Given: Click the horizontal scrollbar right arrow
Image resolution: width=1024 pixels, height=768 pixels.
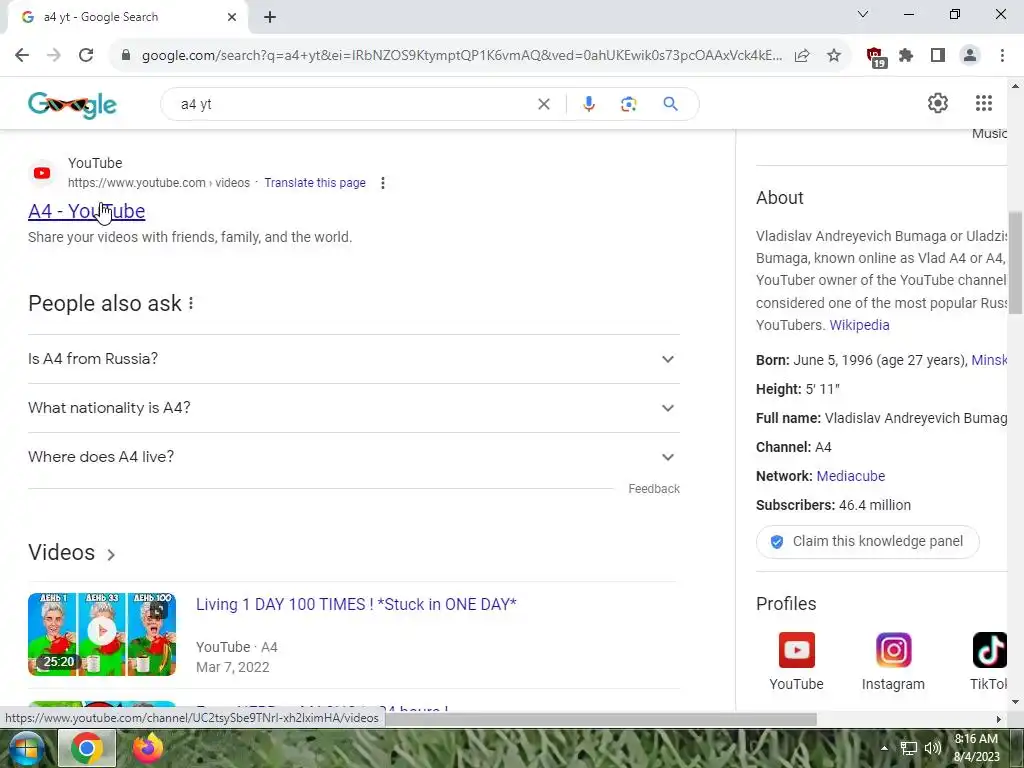Looking at the screenshot, I should (998, 719).
